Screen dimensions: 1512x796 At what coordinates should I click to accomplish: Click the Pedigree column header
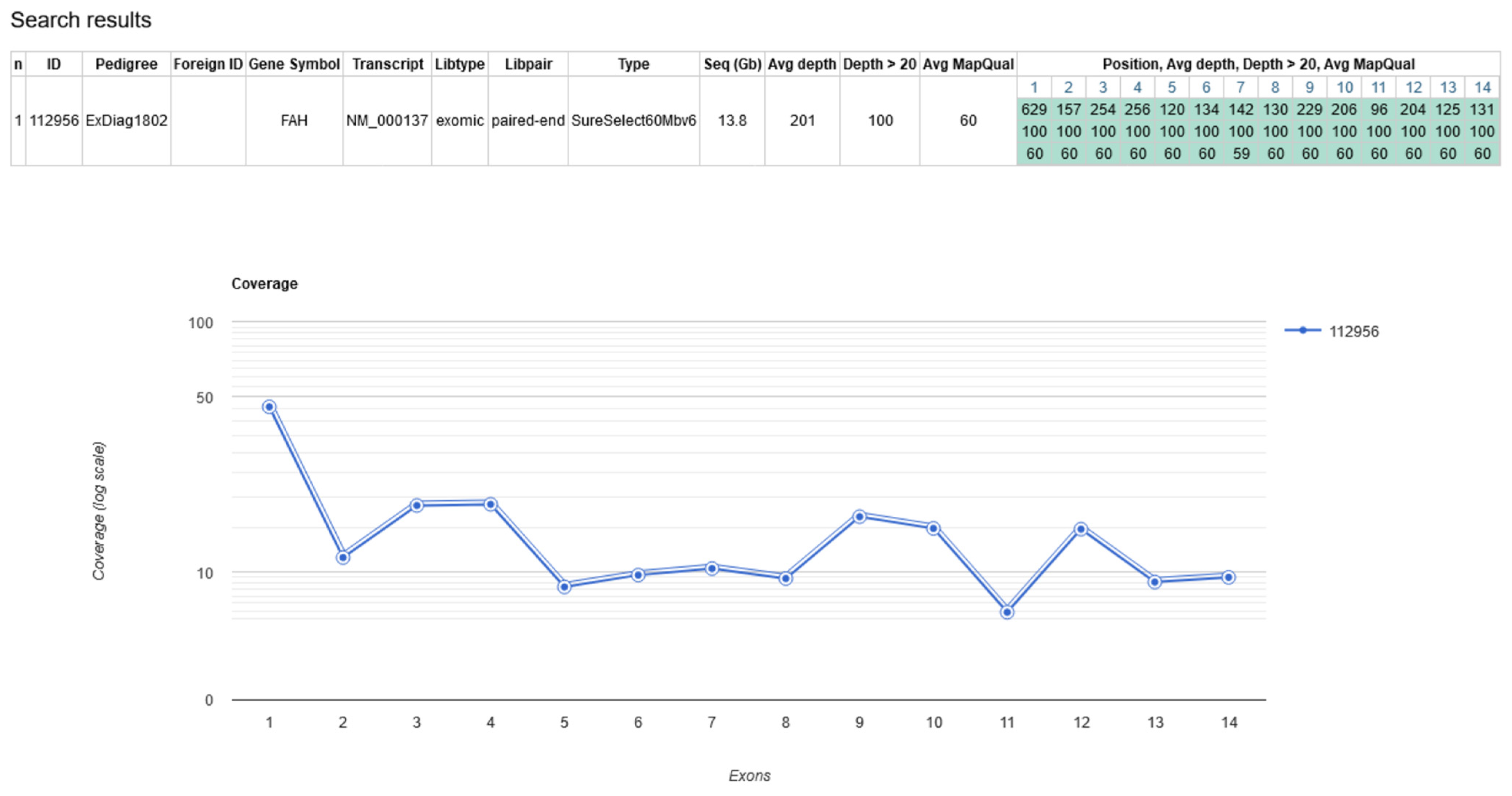[126, 64]
